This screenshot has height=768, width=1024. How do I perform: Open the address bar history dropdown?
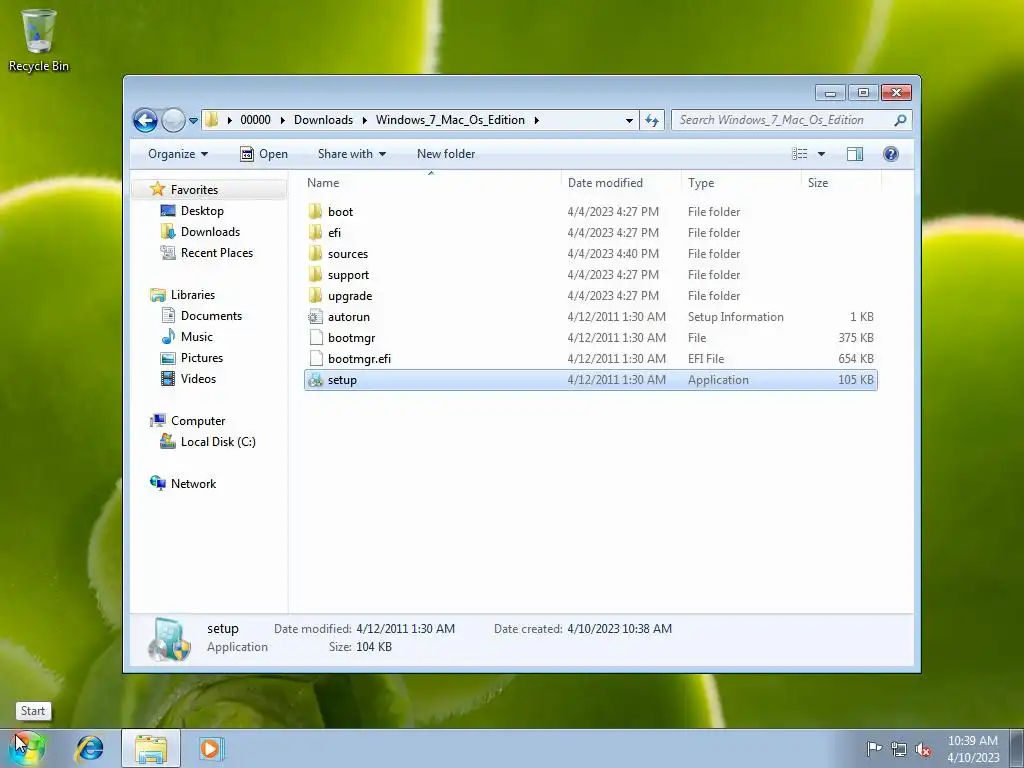[629, 120]
